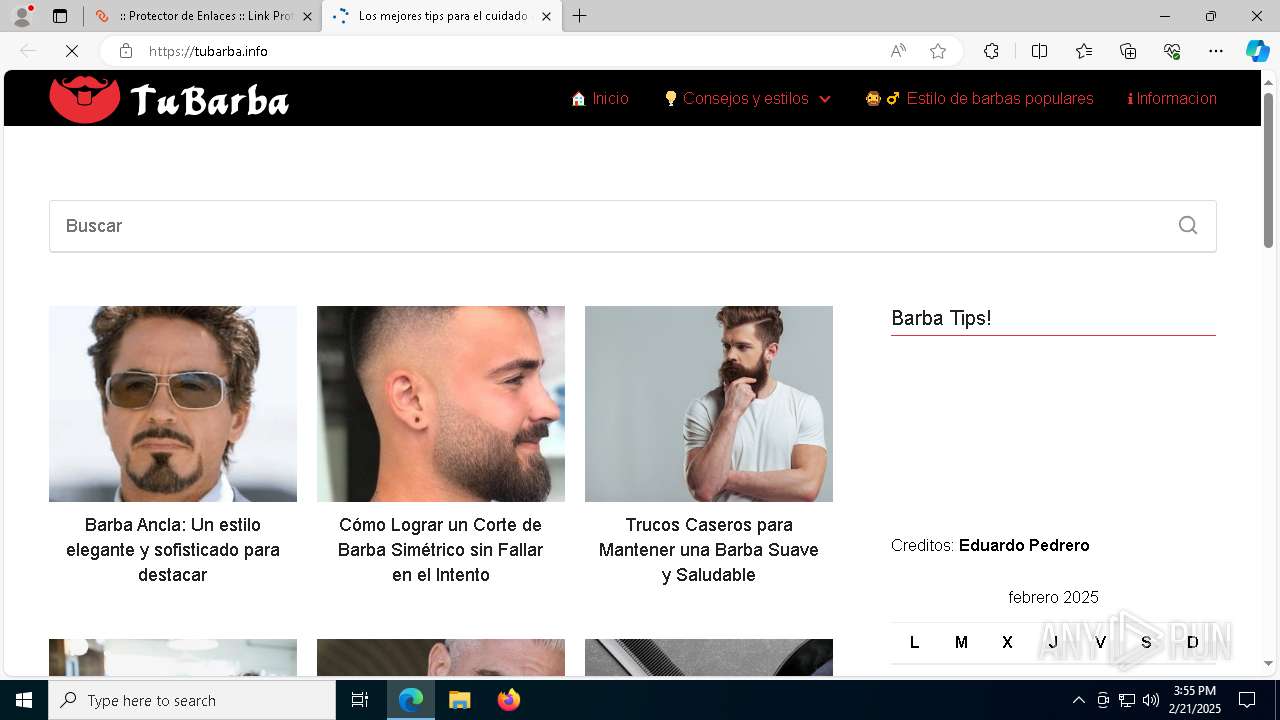Viewport: 1280px width, 720px height.
Task: Open Estilo de barbas populares menu
Action: 979,98
